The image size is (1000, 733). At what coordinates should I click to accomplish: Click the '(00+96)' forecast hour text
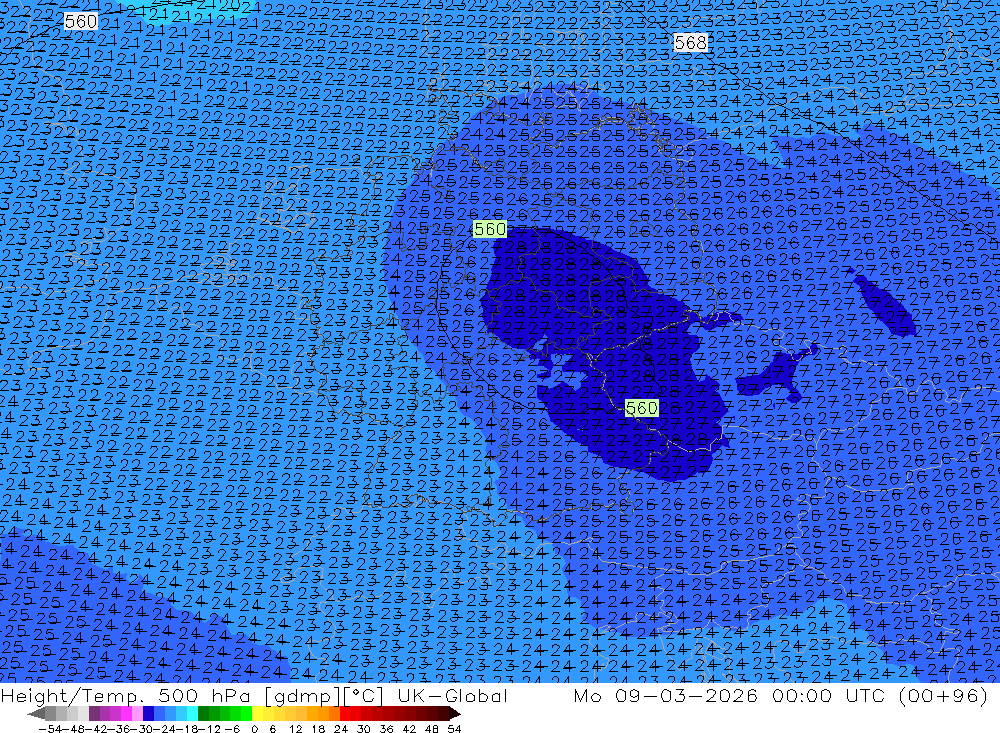pos(943,696)
